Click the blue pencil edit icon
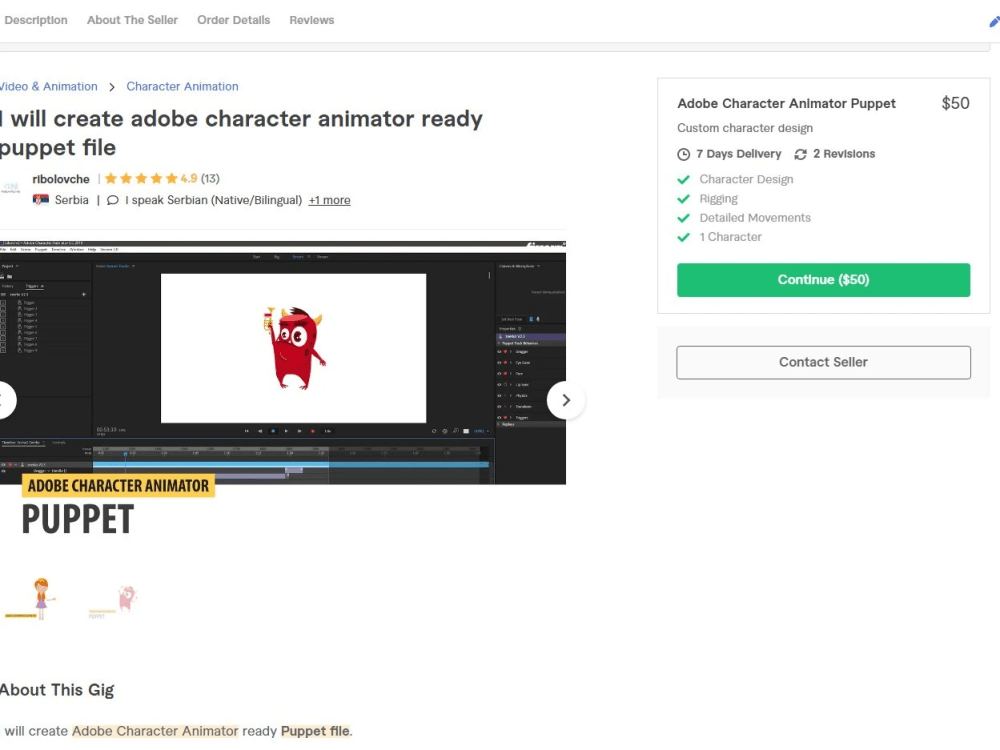 (994, 22)
